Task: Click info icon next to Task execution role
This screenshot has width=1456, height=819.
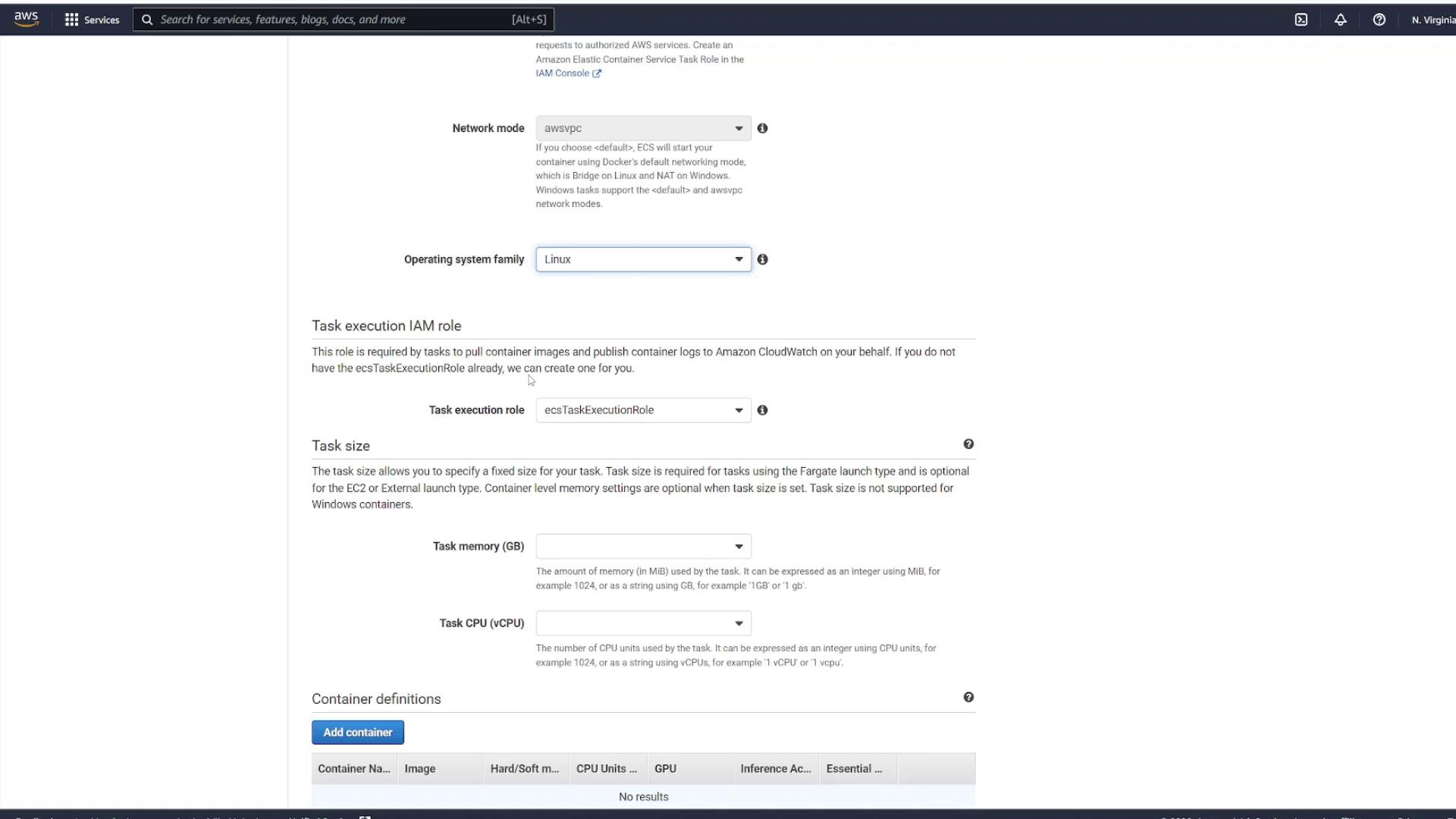Action: (762, 410)
